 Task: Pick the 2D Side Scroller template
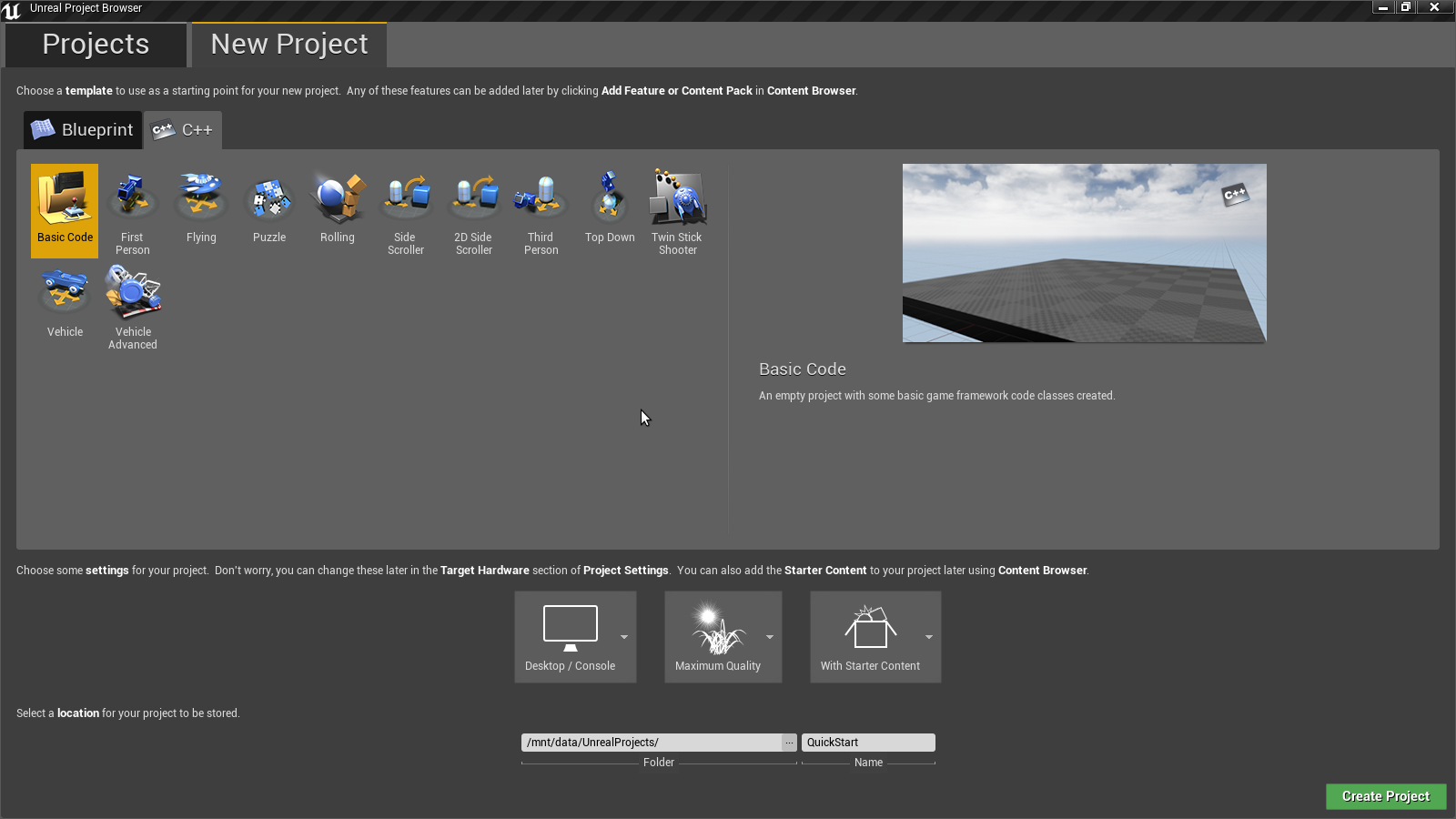[x=474, y=212]
